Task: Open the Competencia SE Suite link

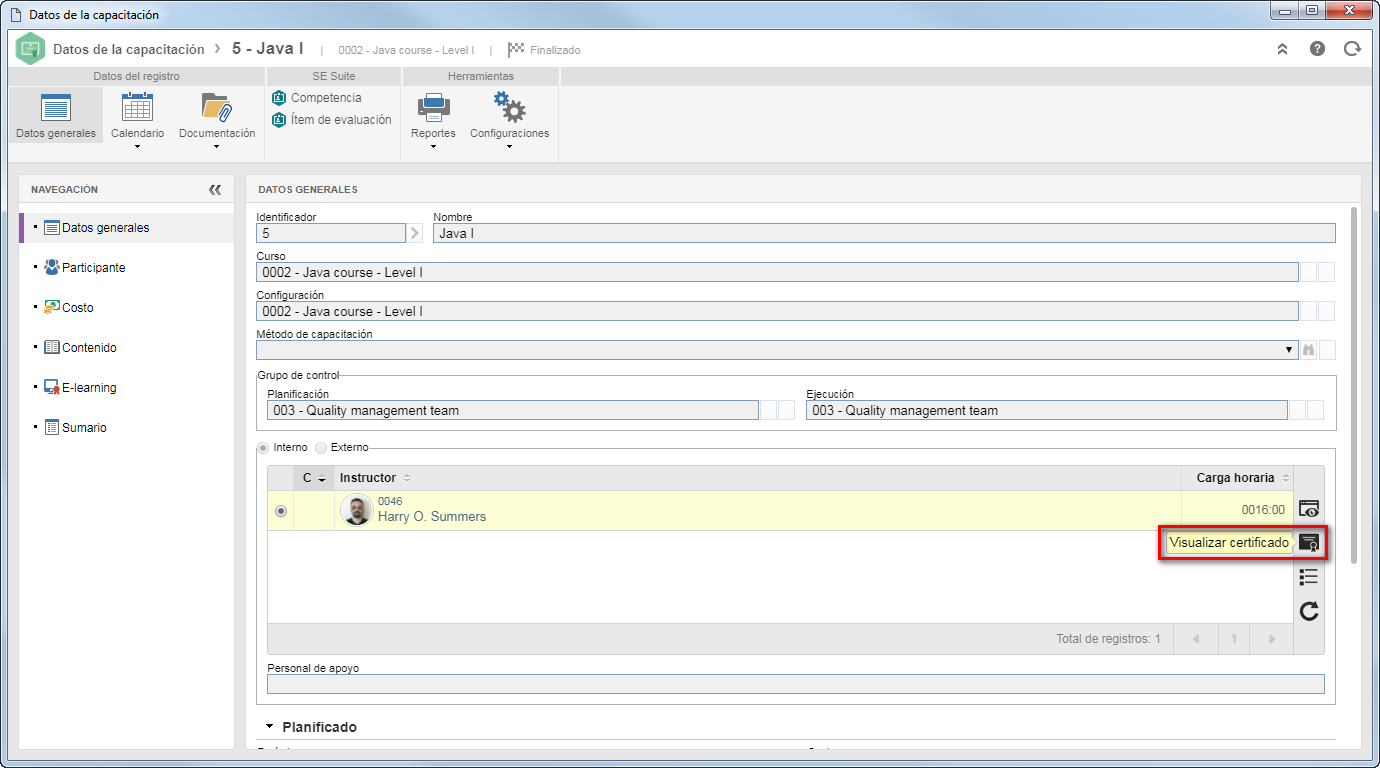Action: click(x=316, y=98)
